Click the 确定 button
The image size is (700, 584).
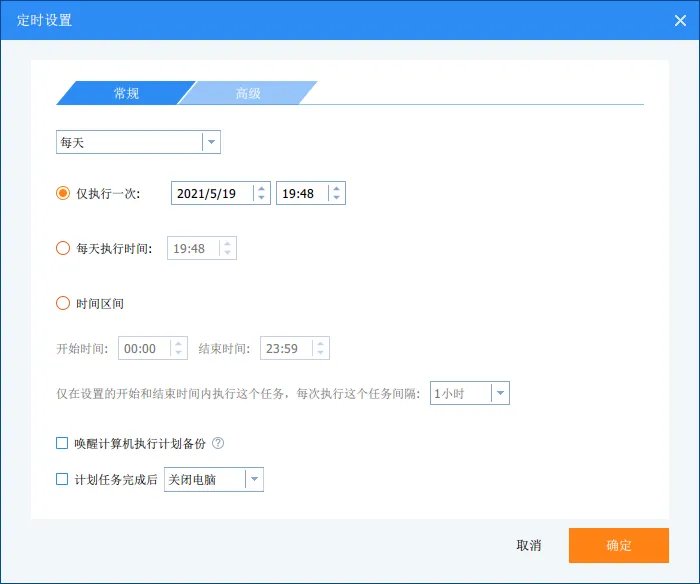click(619, 545)
